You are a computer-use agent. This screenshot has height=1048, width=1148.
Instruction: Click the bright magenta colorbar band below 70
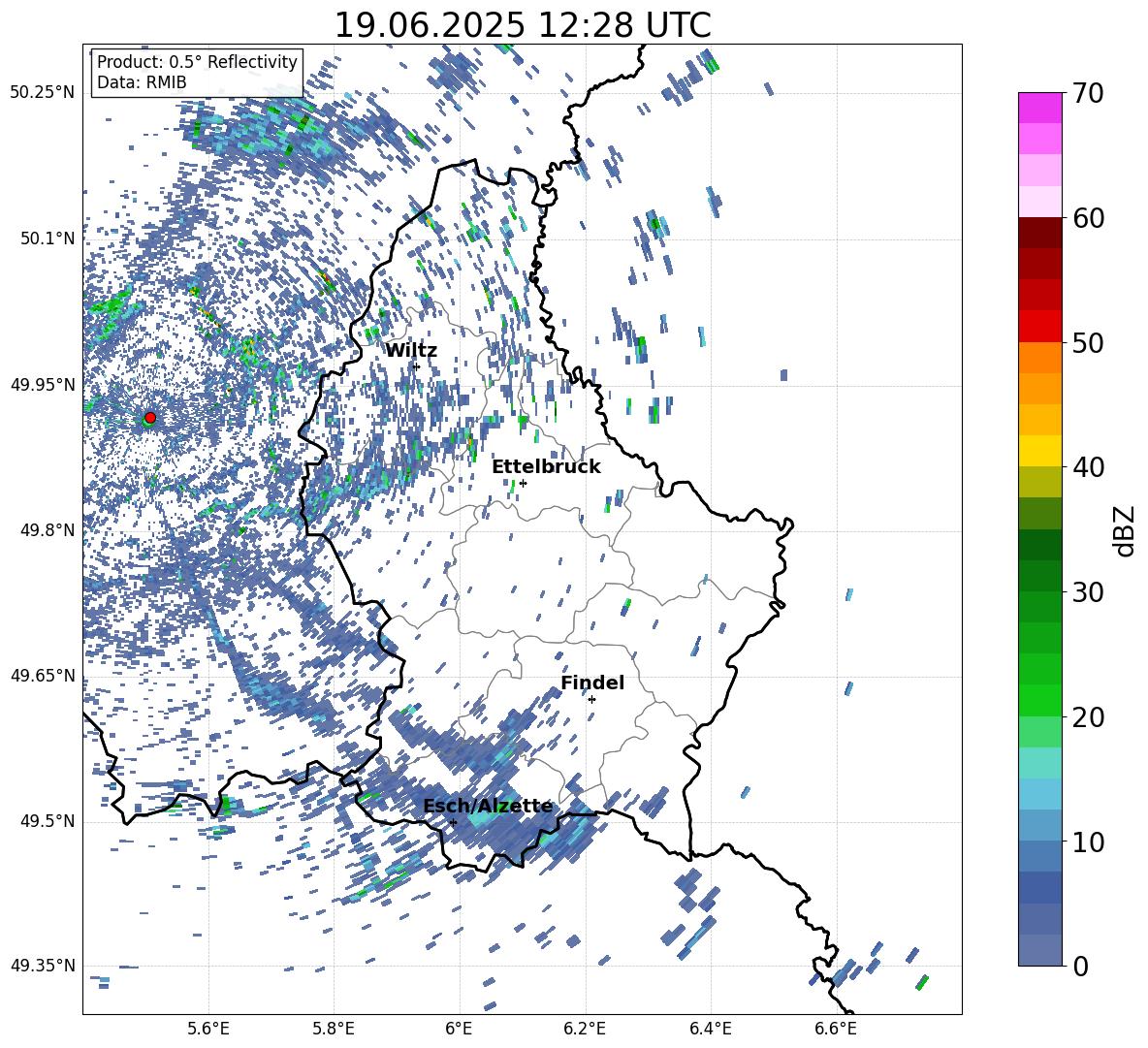click(x=1039, y=108)
